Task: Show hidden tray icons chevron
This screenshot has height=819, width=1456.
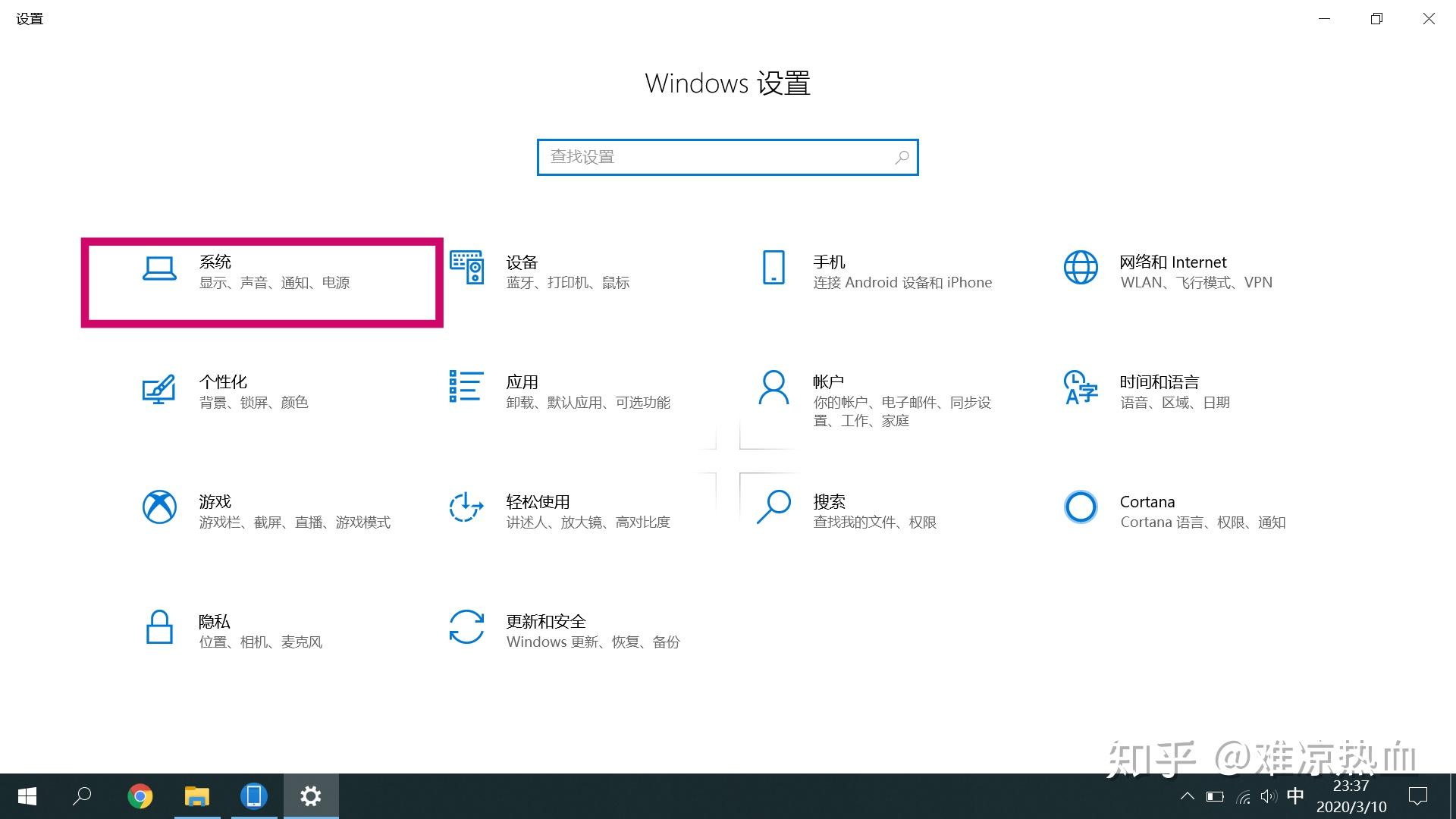Action: [1188, 796]
